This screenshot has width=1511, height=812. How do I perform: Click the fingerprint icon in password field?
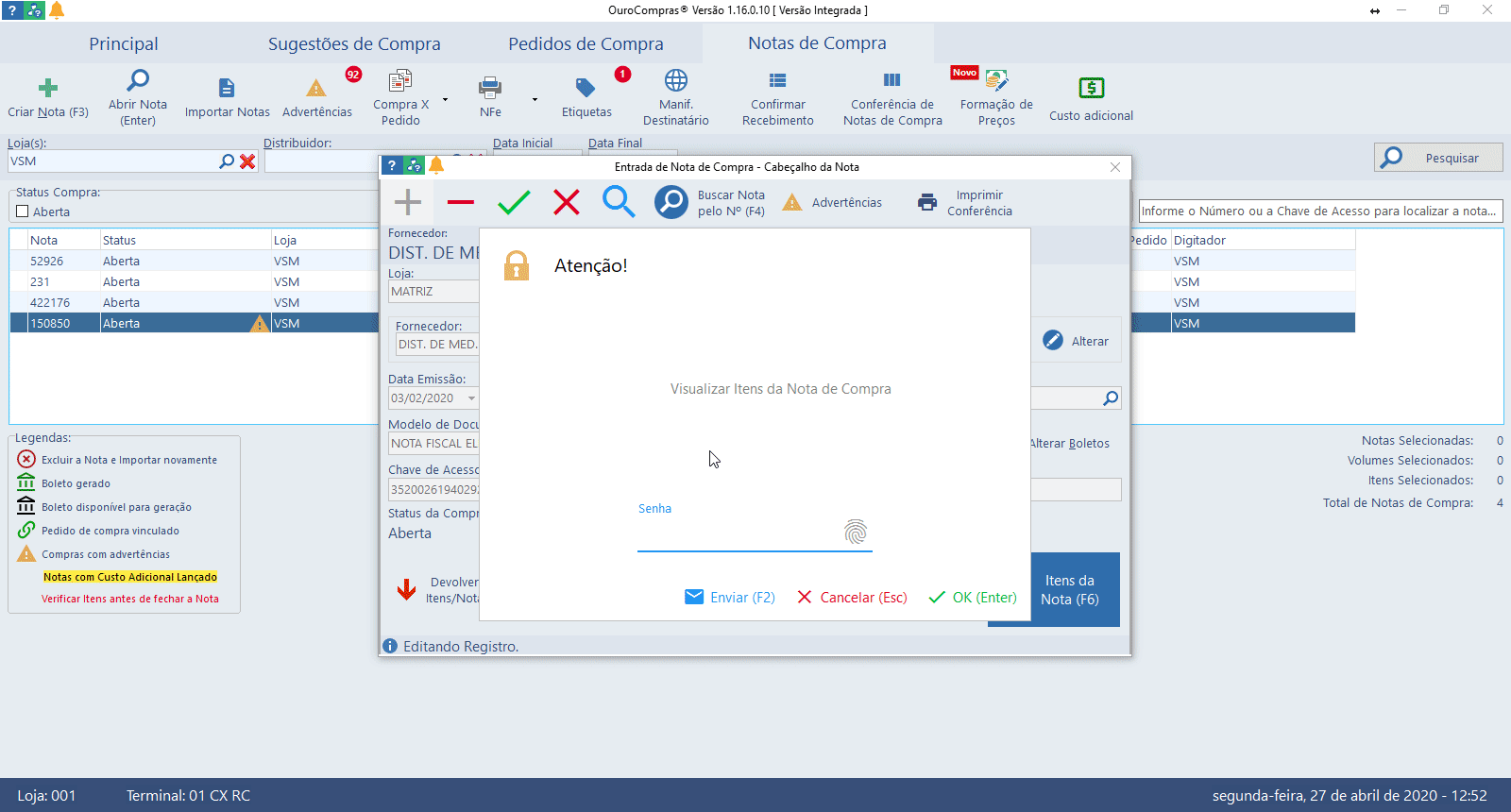pos(856,532)
